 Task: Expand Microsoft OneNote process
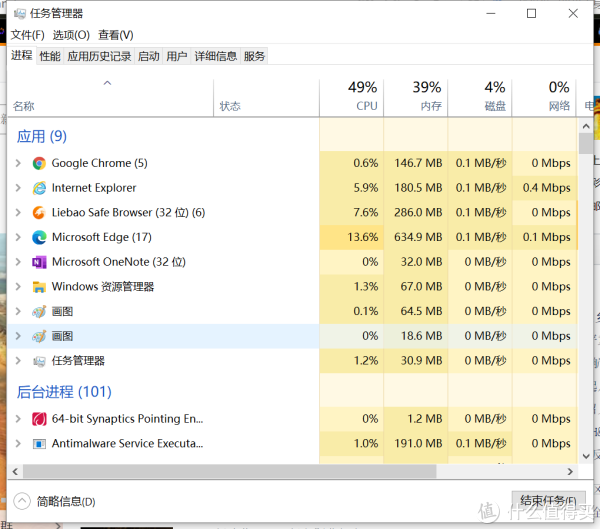18,262
